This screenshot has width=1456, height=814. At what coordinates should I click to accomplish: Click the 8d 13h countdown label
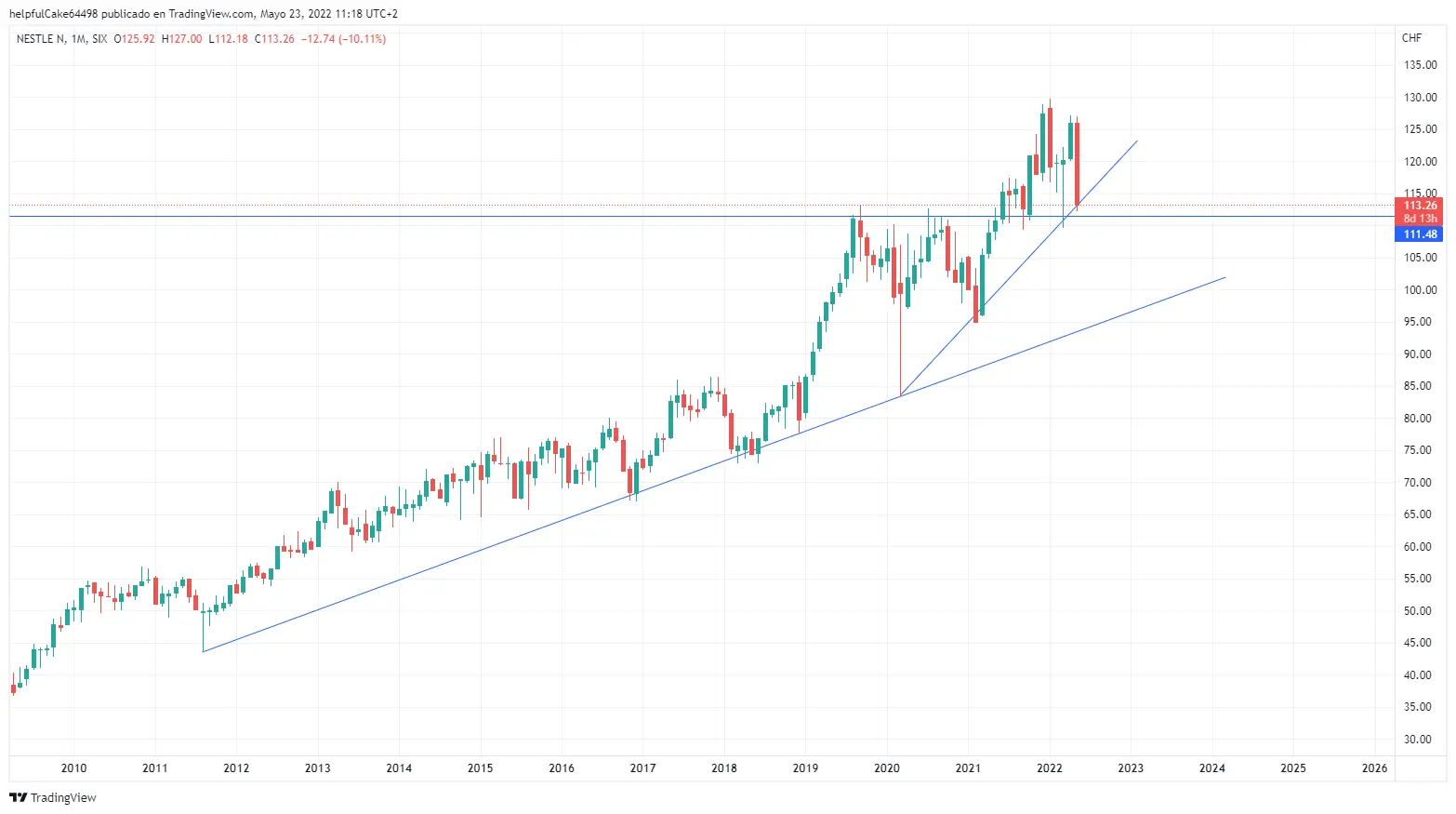(x=1420, y=219)
